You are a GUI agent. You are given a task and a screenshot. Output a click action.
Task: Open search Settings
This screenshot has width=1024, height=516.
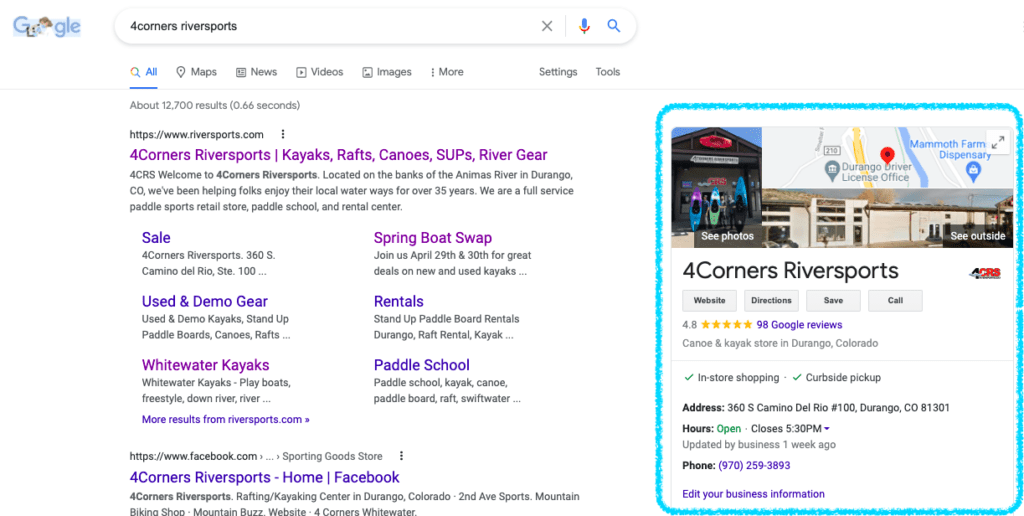(558, 72)
